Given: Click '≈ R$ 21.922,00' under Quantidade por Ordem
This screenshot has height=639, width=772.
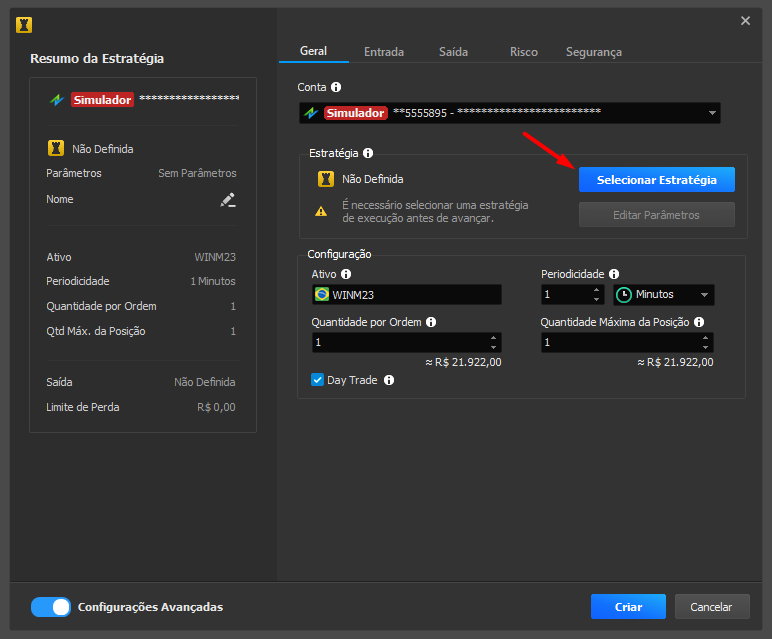Looking at the screenshot, I should pos(463,362).
